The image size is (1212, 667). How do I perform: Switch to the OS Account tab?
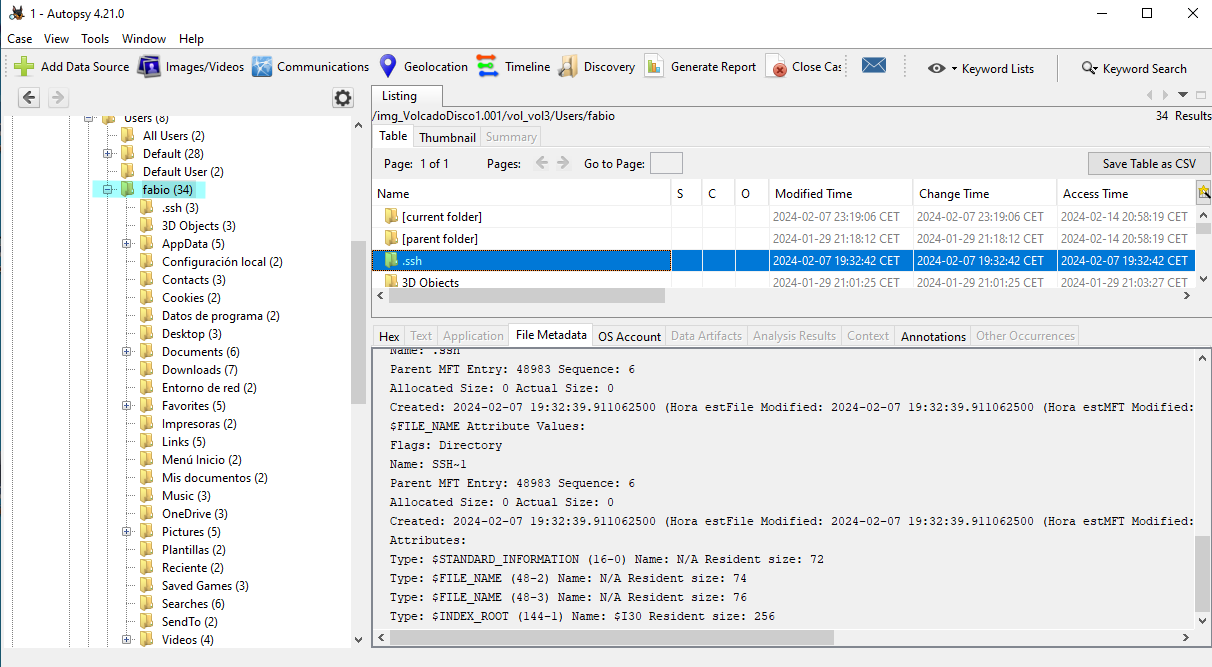click(x=629, y=336)
